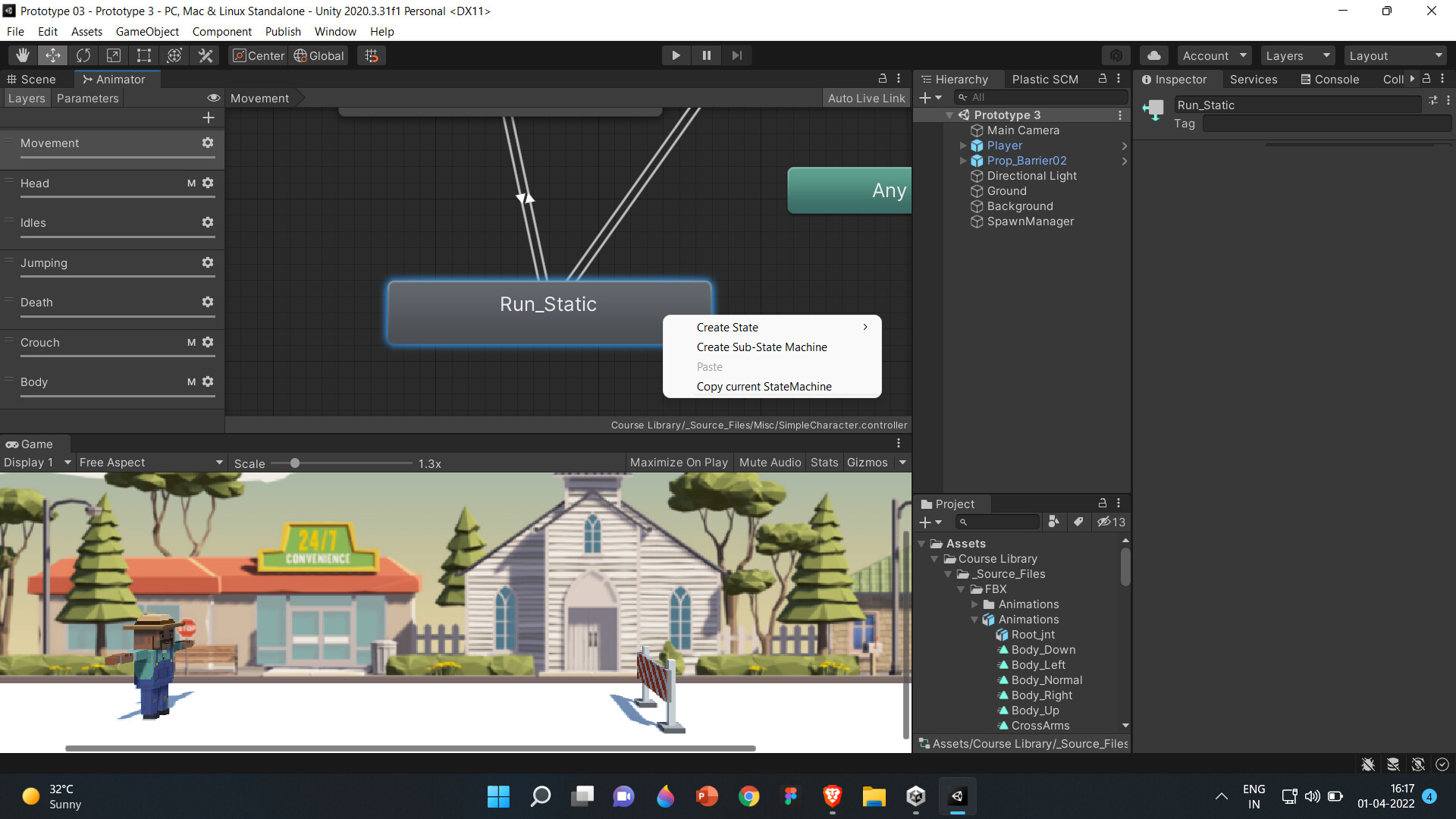
Task: Expand the Player object in the Hierarchy
Action: tap(963, 146)
